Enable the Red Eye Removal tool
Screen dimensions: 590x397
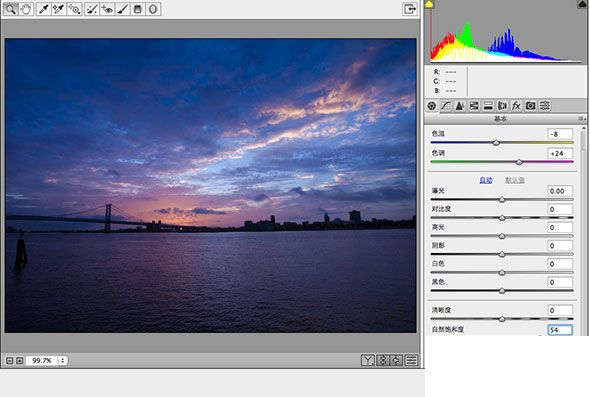click(107, 9)
